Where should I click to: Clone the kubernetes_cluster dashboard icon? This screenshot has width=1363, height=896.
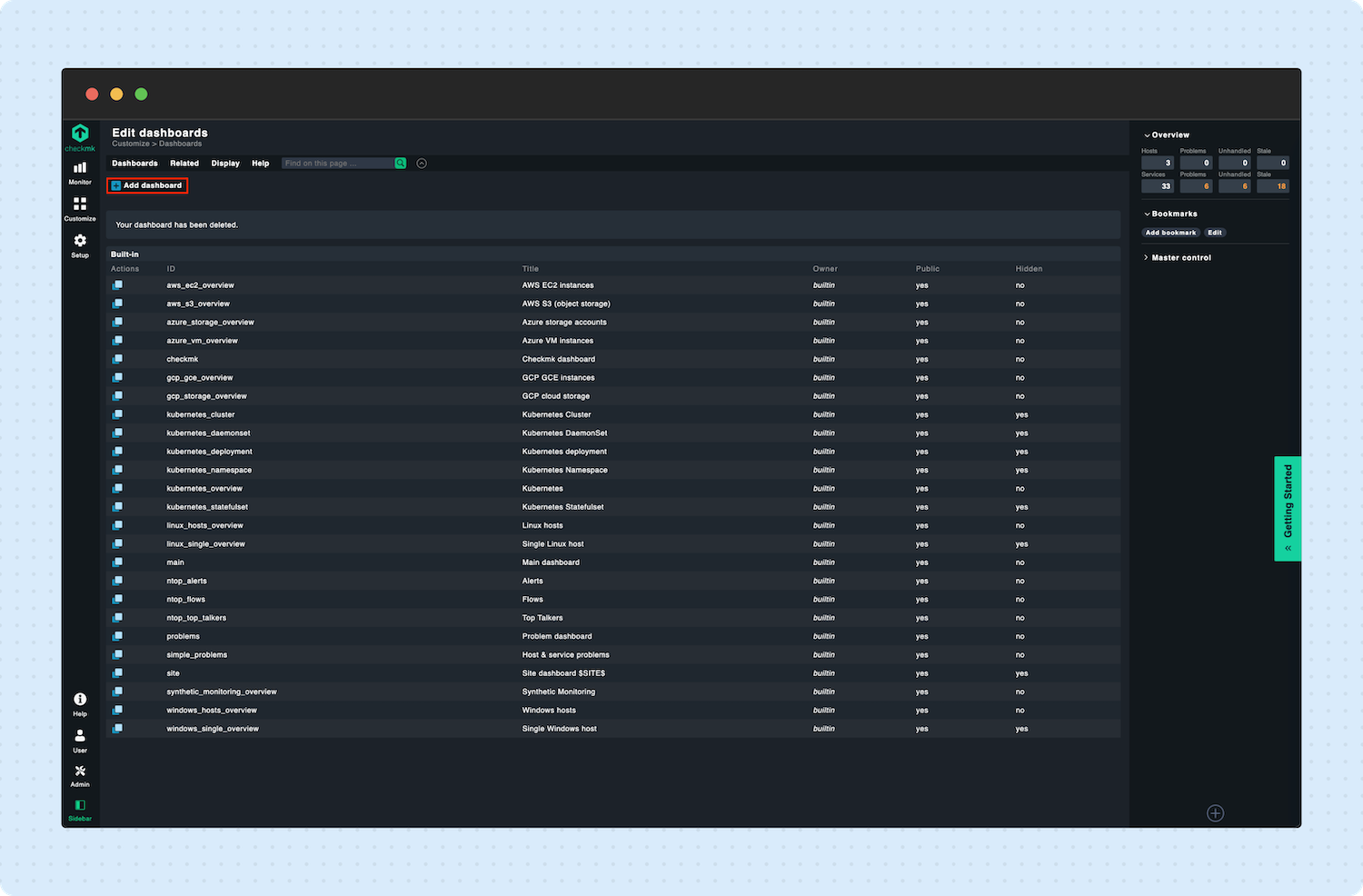pyautogui.click(x=117, y=414)
